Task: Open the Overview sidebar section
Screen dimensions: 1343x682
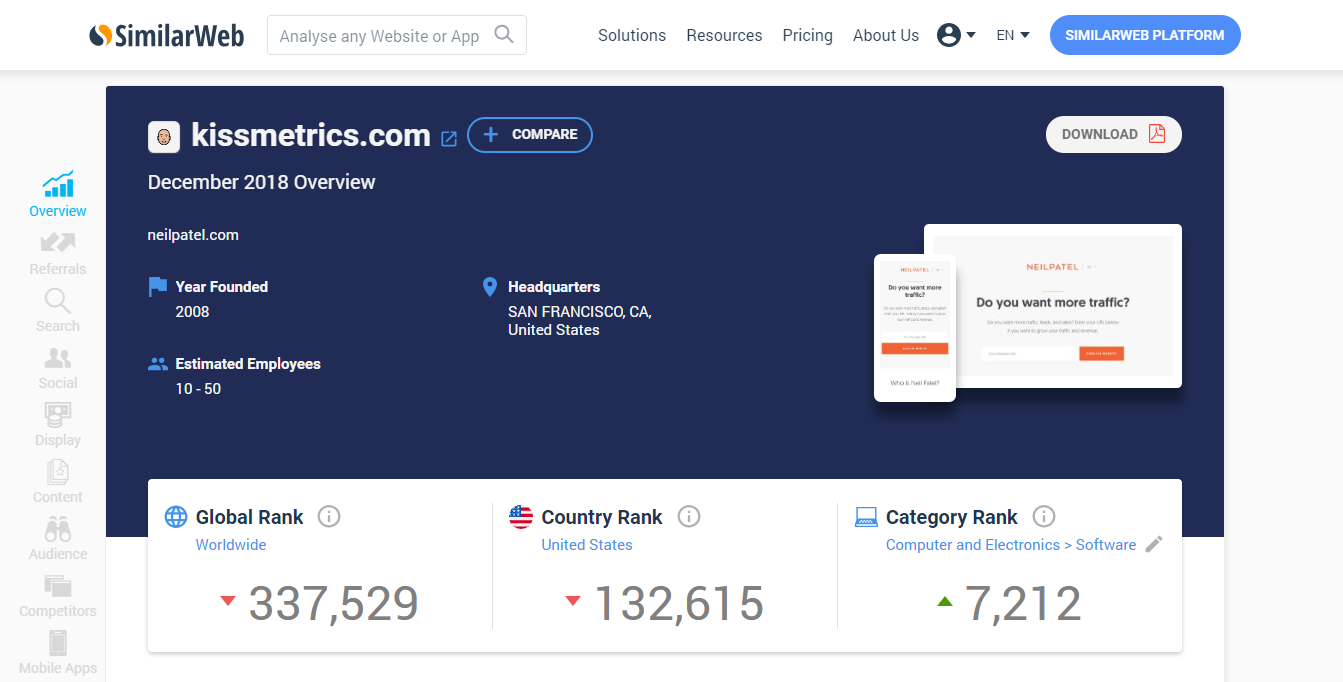Action: pyautogui.click(x=58, y=195)
